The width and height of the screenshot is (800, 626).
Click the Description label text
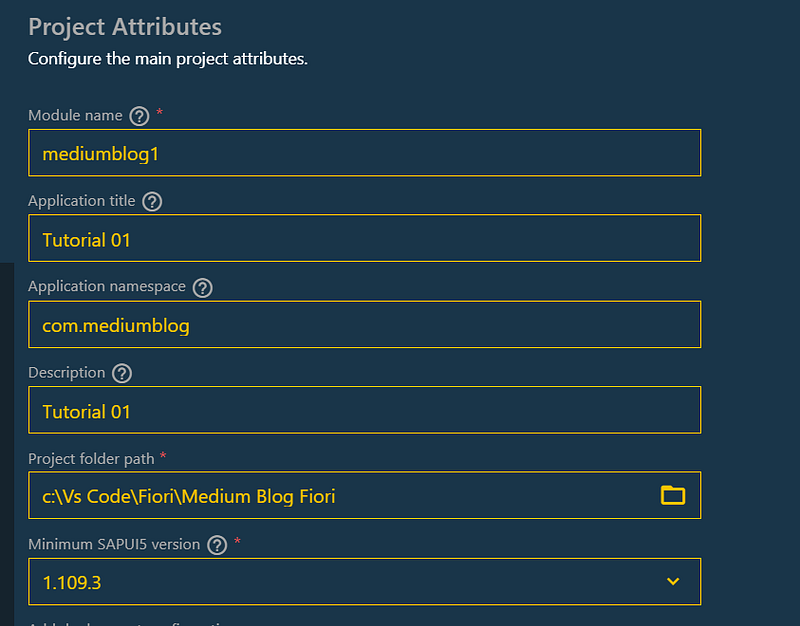66,373
